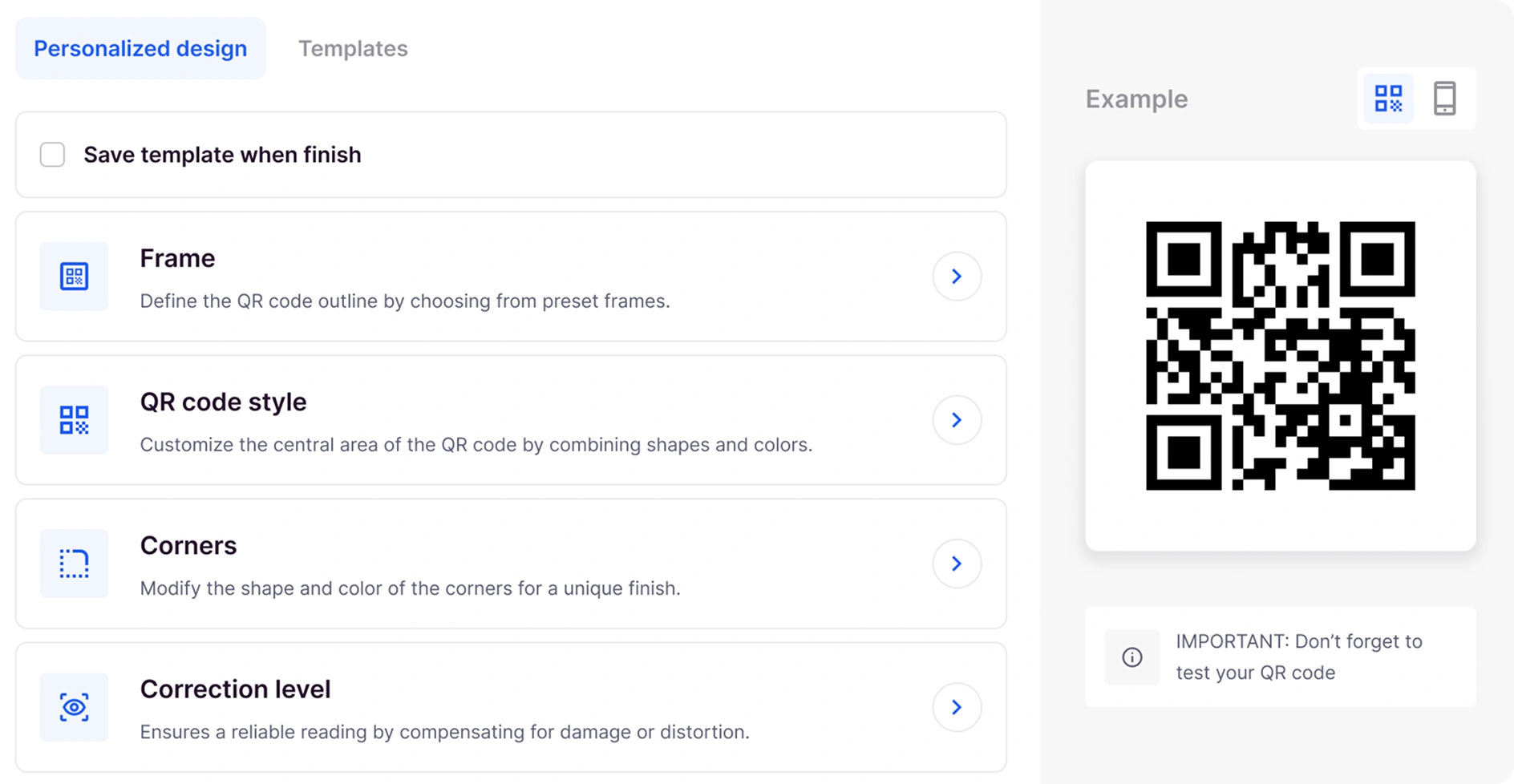
Task: Click the Corners heading text
Action: pyautogui.click(x=188, y=545)
